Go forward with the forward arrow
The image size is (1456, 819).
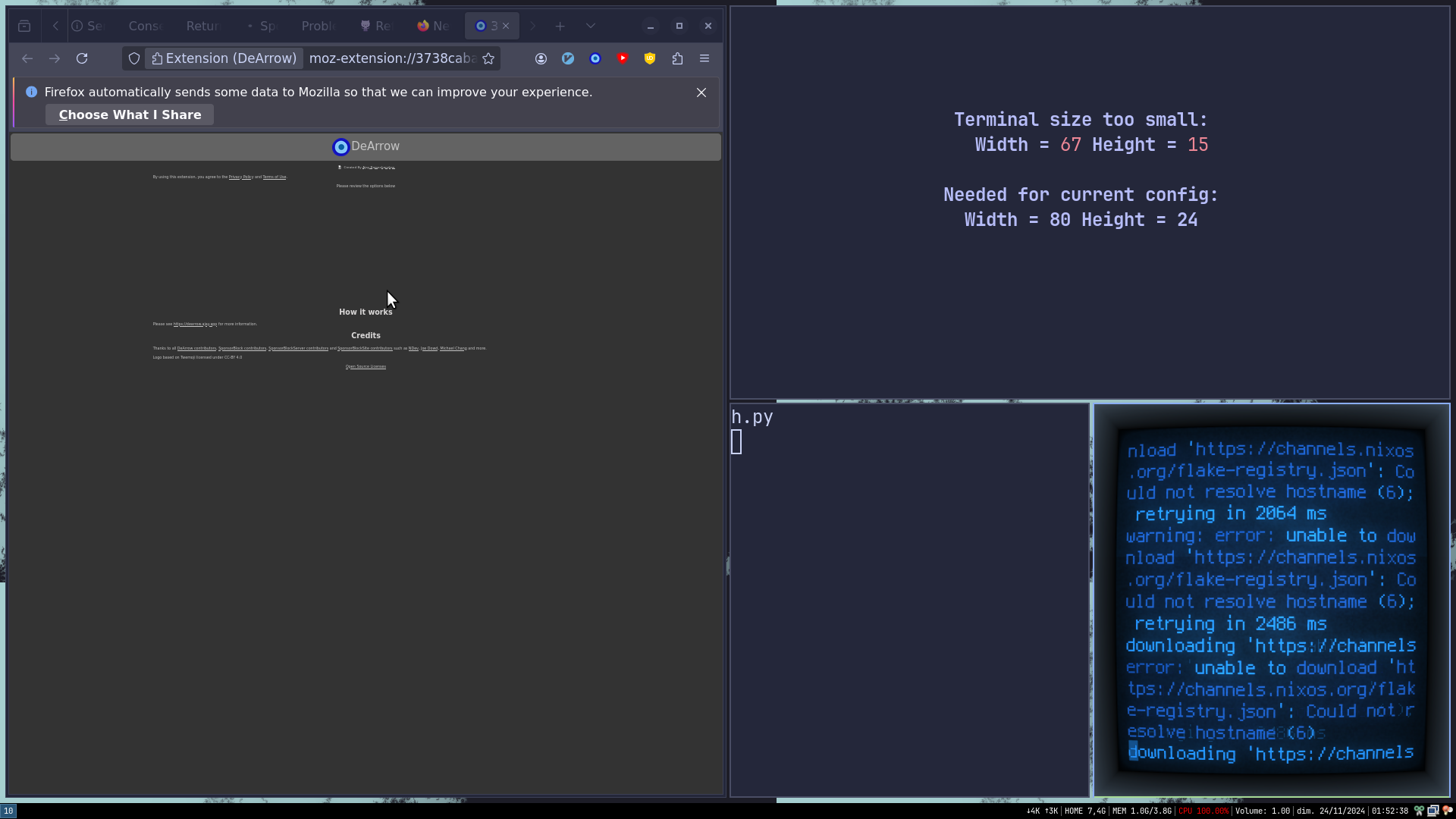click(55, 58)
